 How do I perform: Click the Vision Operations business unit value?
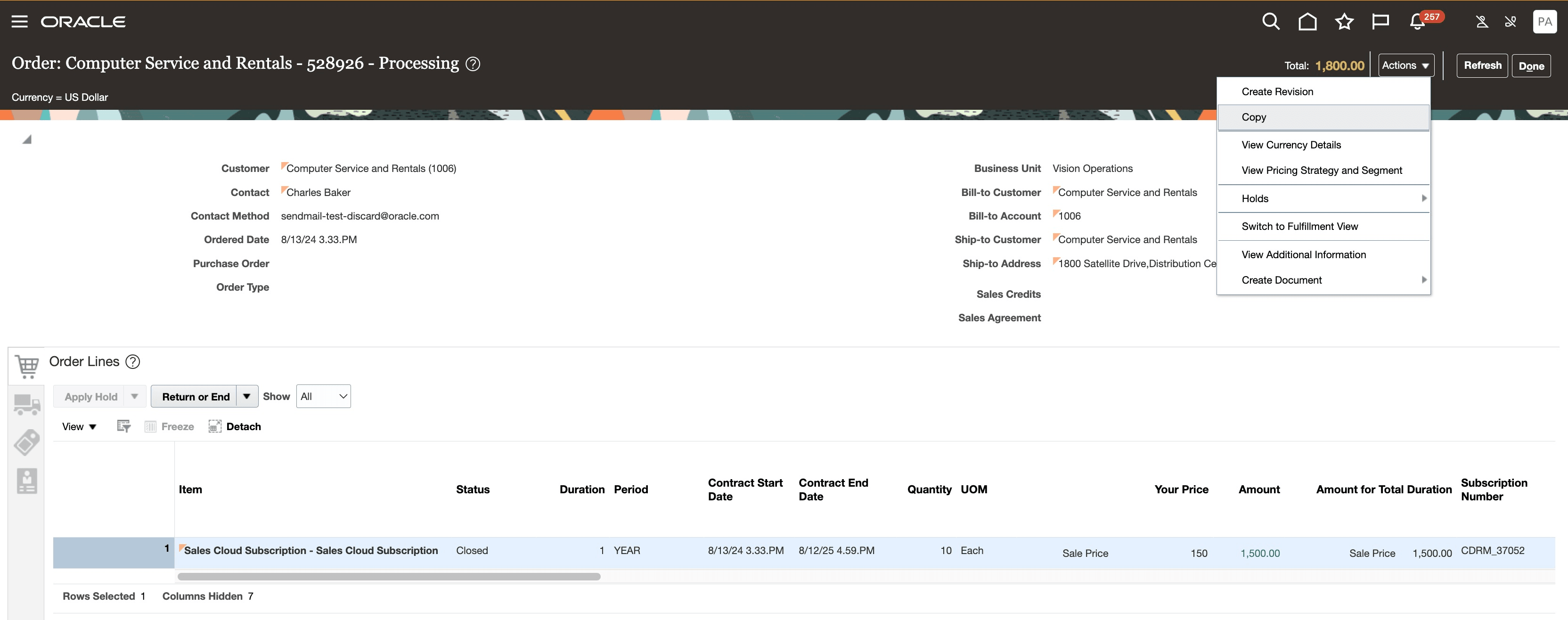point(1092,169)
